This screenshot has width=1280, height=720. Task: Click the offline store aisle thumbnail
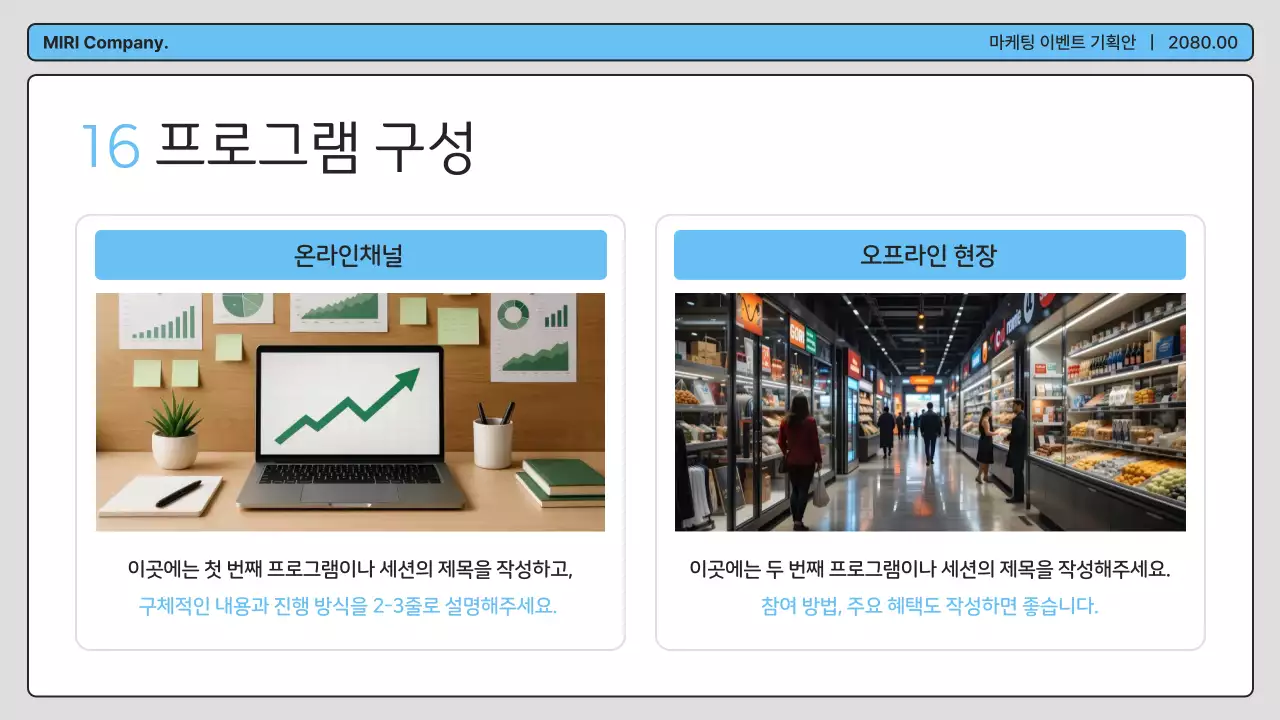tap(929, 411)
